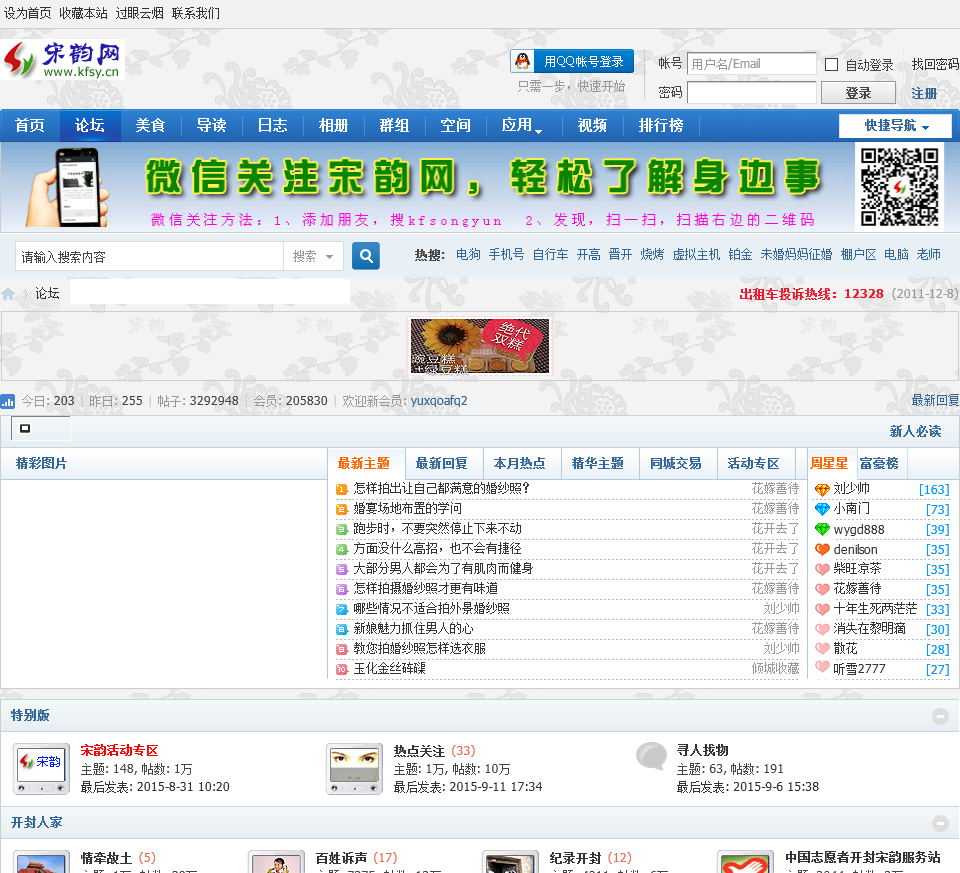Expand the 快捷导航 dropdown
Screen dimensions: 960x873
[x=895, y=126]
